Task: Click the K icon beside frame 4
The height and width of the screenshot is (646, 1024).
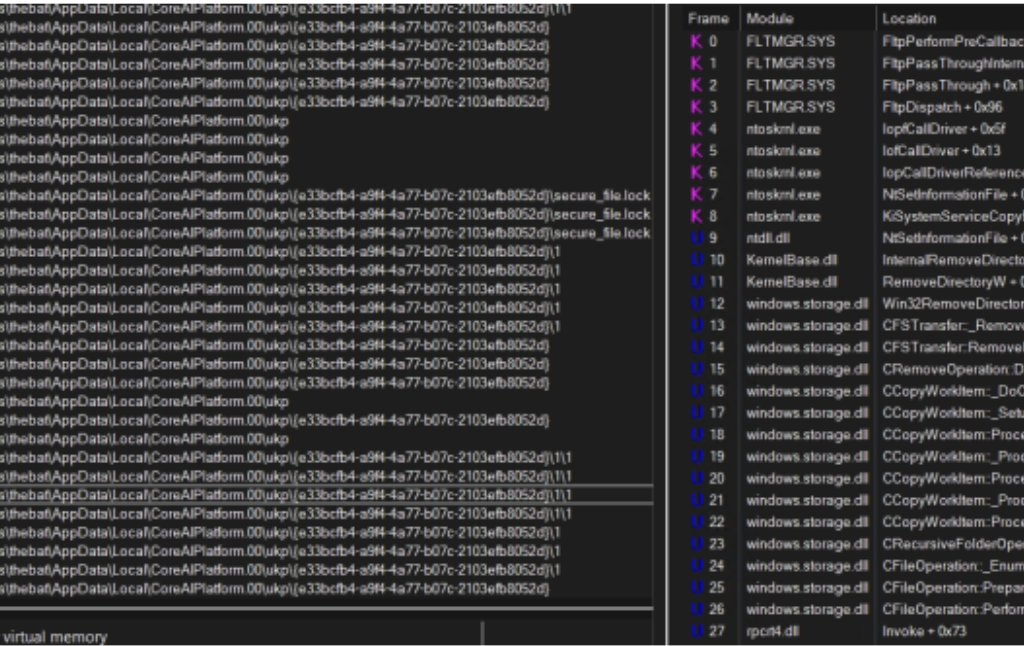Action: coord(696,129)
